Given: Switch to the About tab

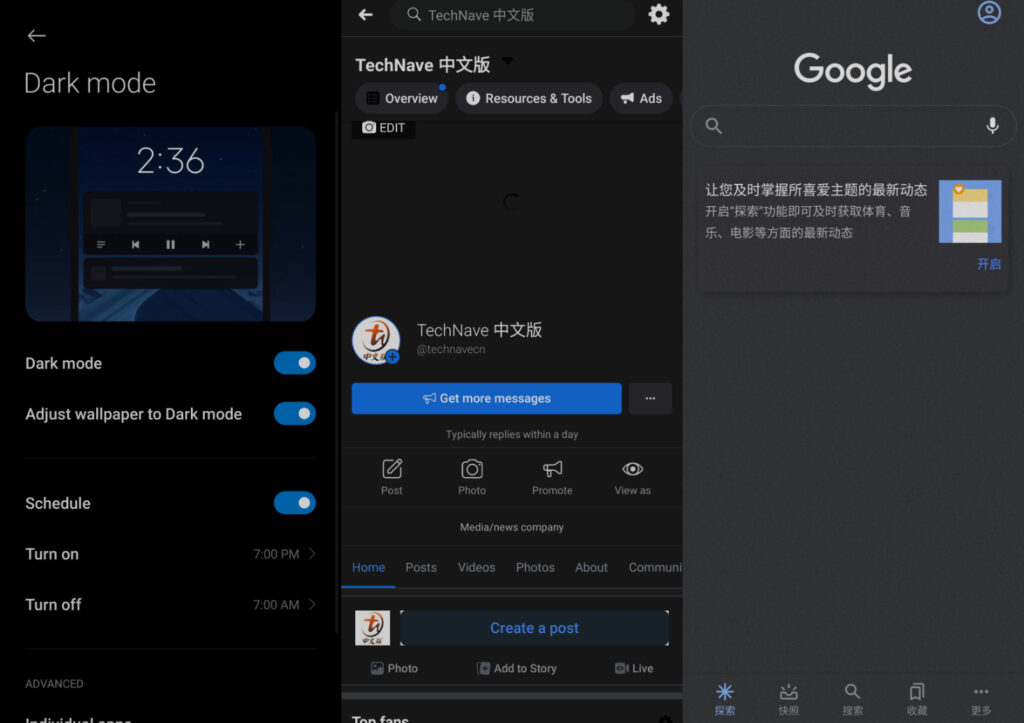Looking at the screenshot, I should coord(591,568).
